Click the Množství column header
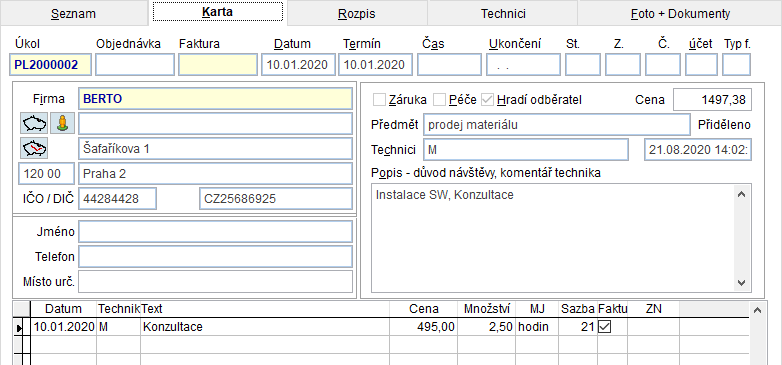The height and width of the screenshot is (365, 782). coord(486,309)
